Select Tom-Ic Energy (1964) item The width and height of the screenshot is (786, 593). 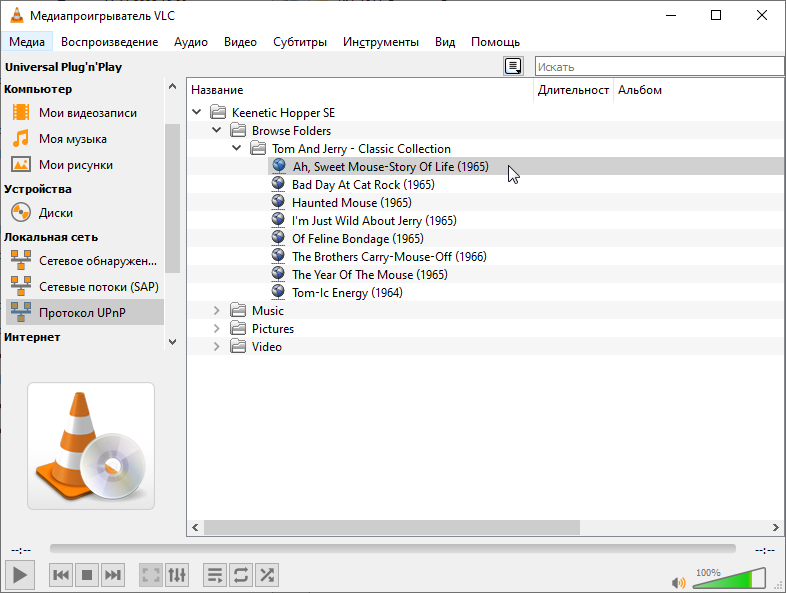click(347, 293)
